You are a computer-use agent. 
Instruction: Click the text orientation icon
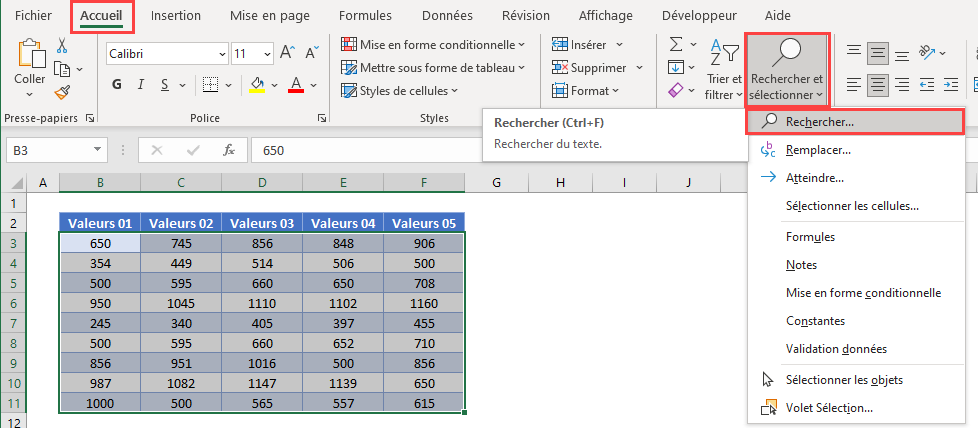pos(927,52)
